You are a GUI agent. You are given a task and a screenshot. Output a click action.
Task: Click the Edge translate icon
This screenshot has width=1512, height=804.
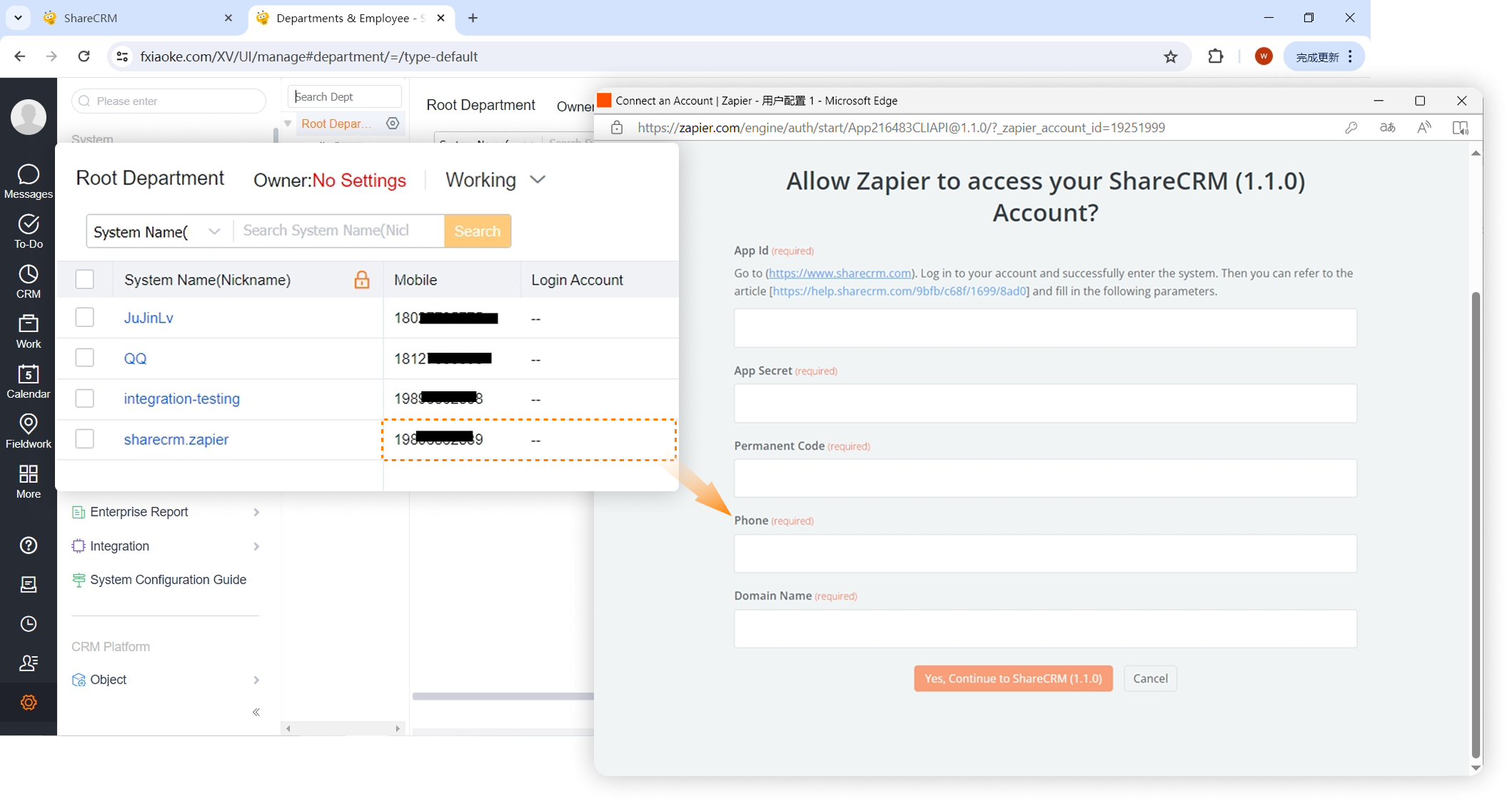[x=1388, y=128]
